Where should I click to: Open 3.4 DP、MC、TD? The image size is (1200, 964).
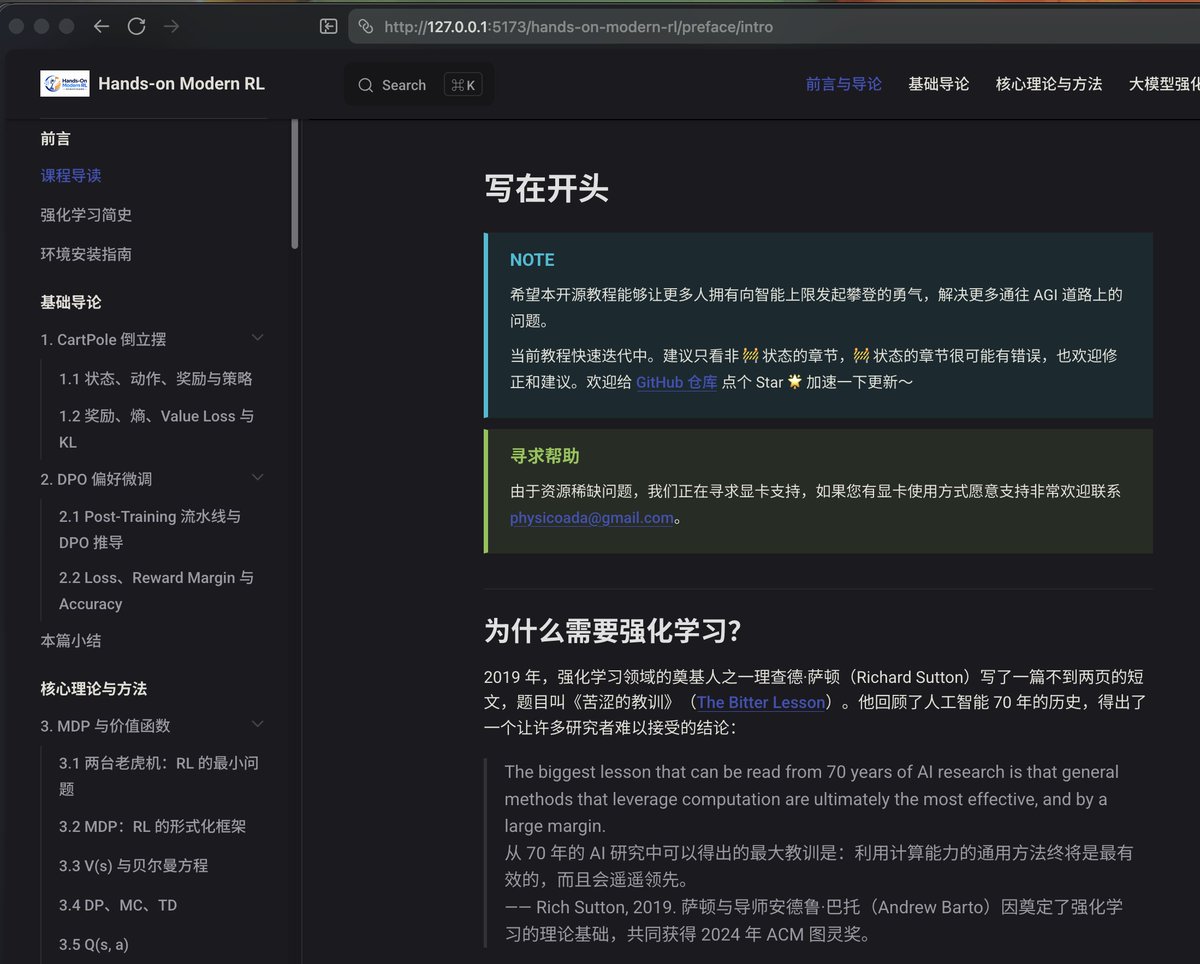118,905
